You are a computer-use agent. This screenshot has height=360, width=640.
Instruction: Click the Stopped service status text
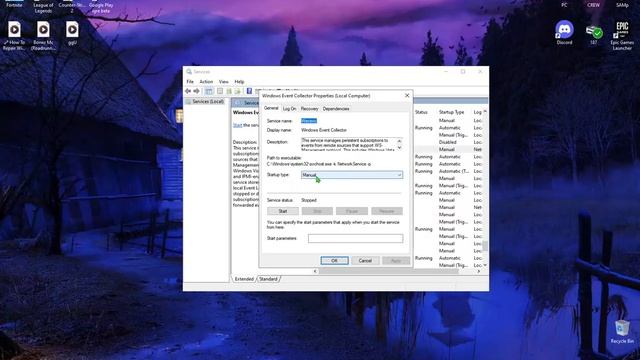[x=309, y=200]
